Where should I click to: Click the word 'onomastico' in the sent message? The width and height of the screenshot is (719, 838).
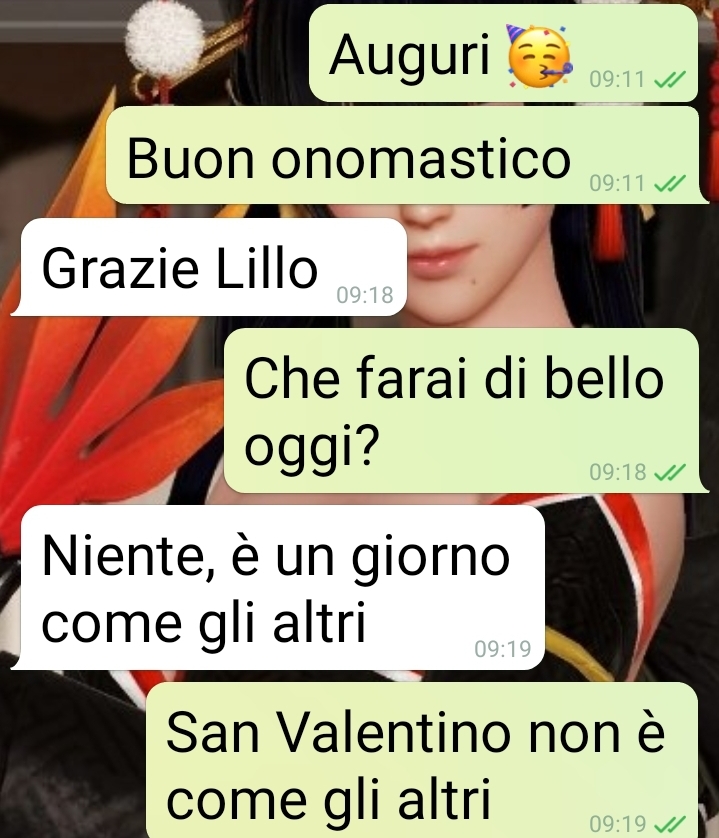tap(421, 159)
